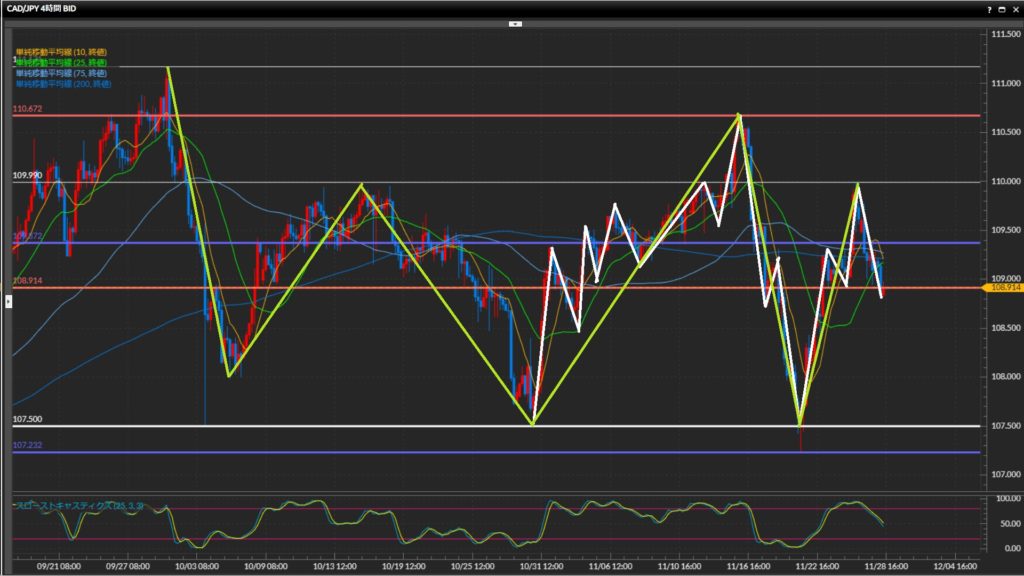Expand the top toolbar dropdown arrow
Screen dimensions: 1024x576
(515, 22)
